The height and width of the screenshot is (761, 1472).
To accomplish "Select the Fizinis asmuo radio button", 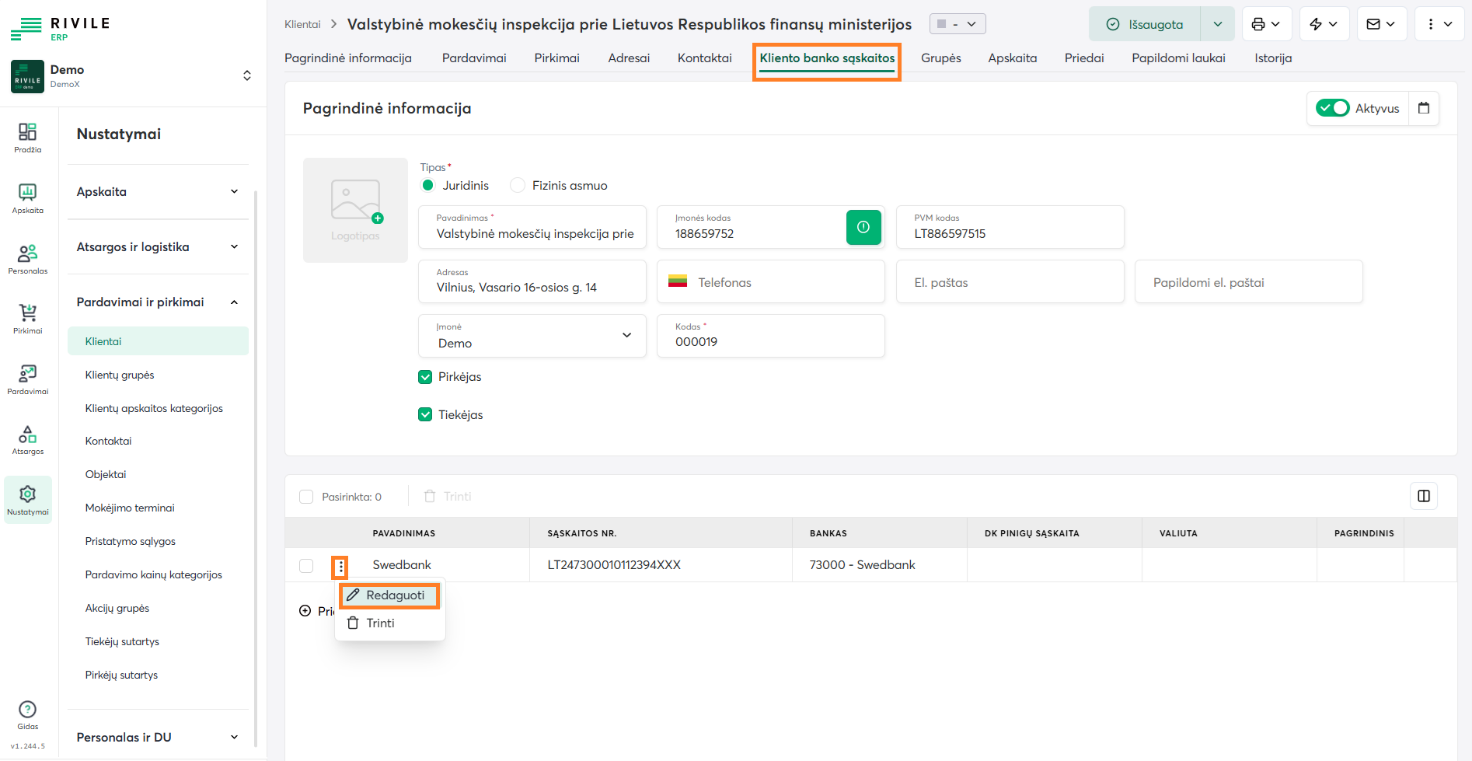I will tap(517, 185).
